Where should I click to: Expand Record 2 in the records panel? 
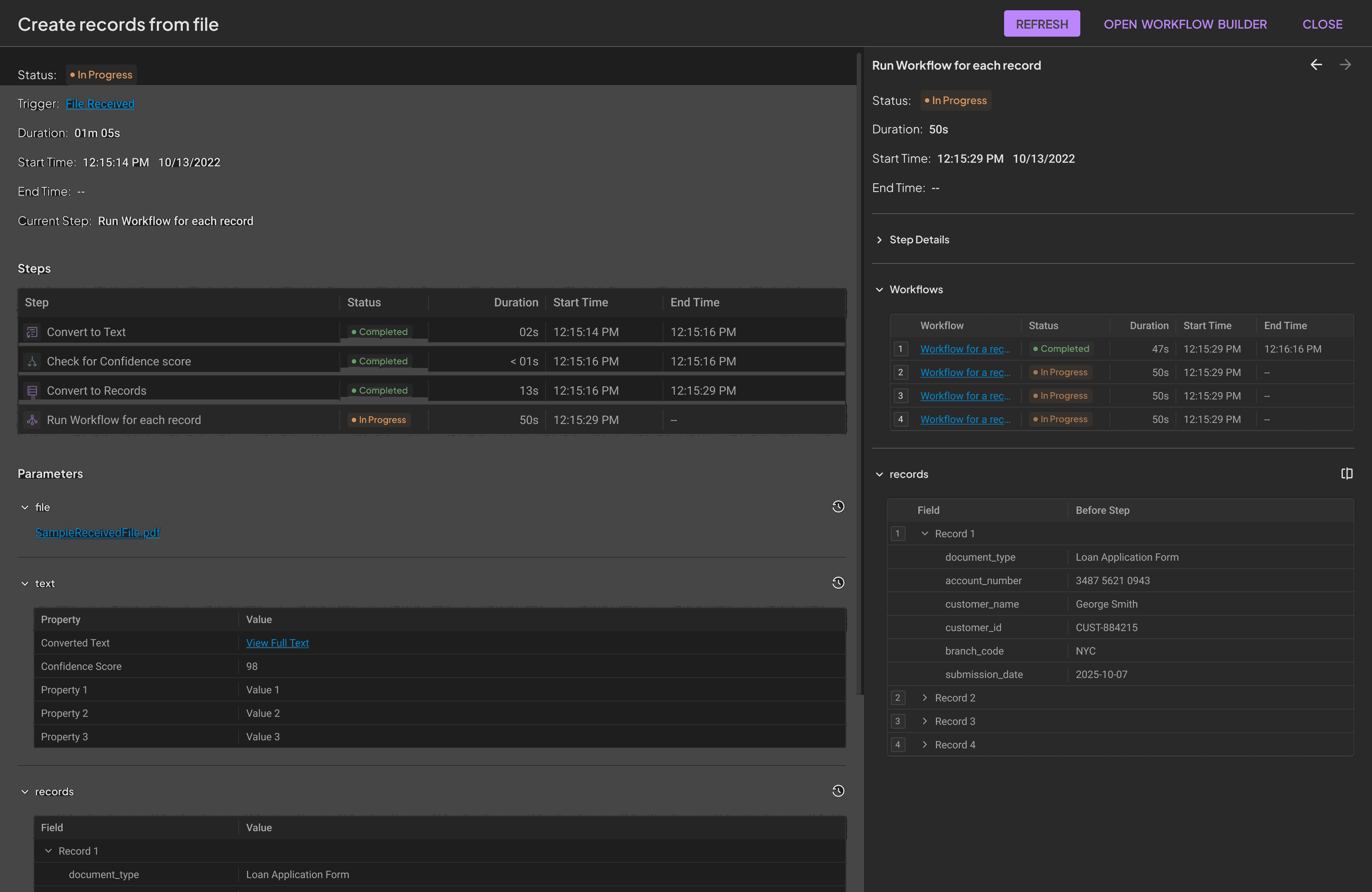coord(925,698)
